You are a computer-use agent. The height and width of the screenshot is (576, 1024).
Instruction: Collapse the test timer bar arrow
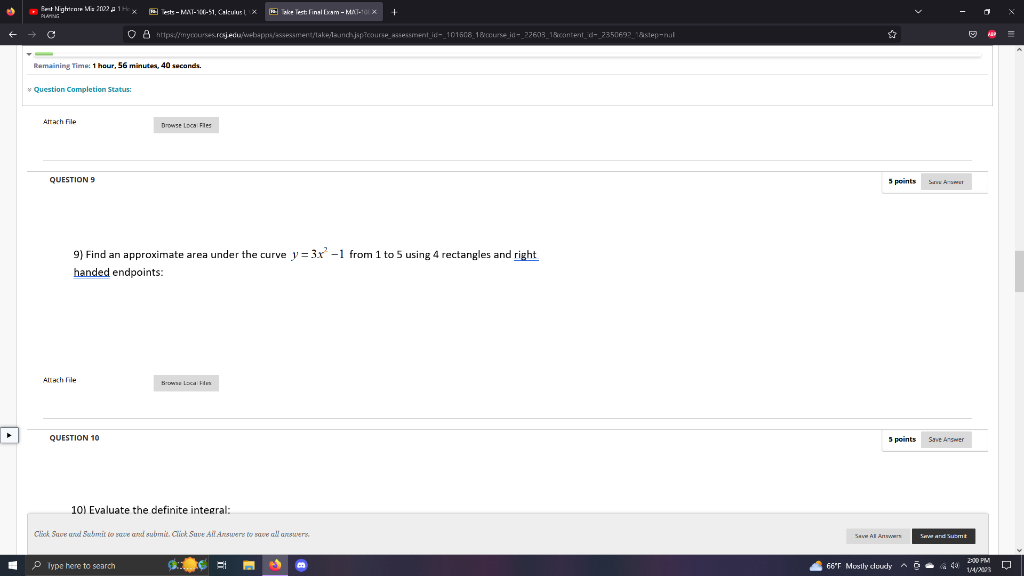29,54
